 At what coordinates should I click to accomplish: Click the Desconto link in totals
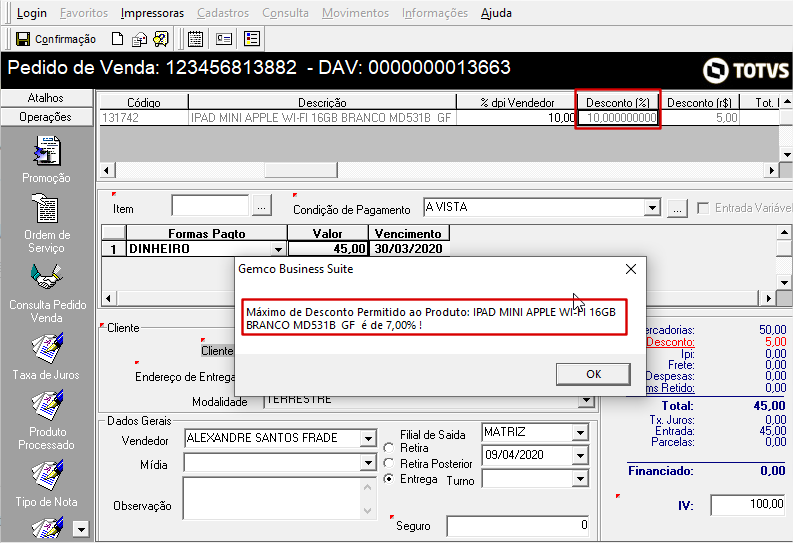(x=670, y=342)
